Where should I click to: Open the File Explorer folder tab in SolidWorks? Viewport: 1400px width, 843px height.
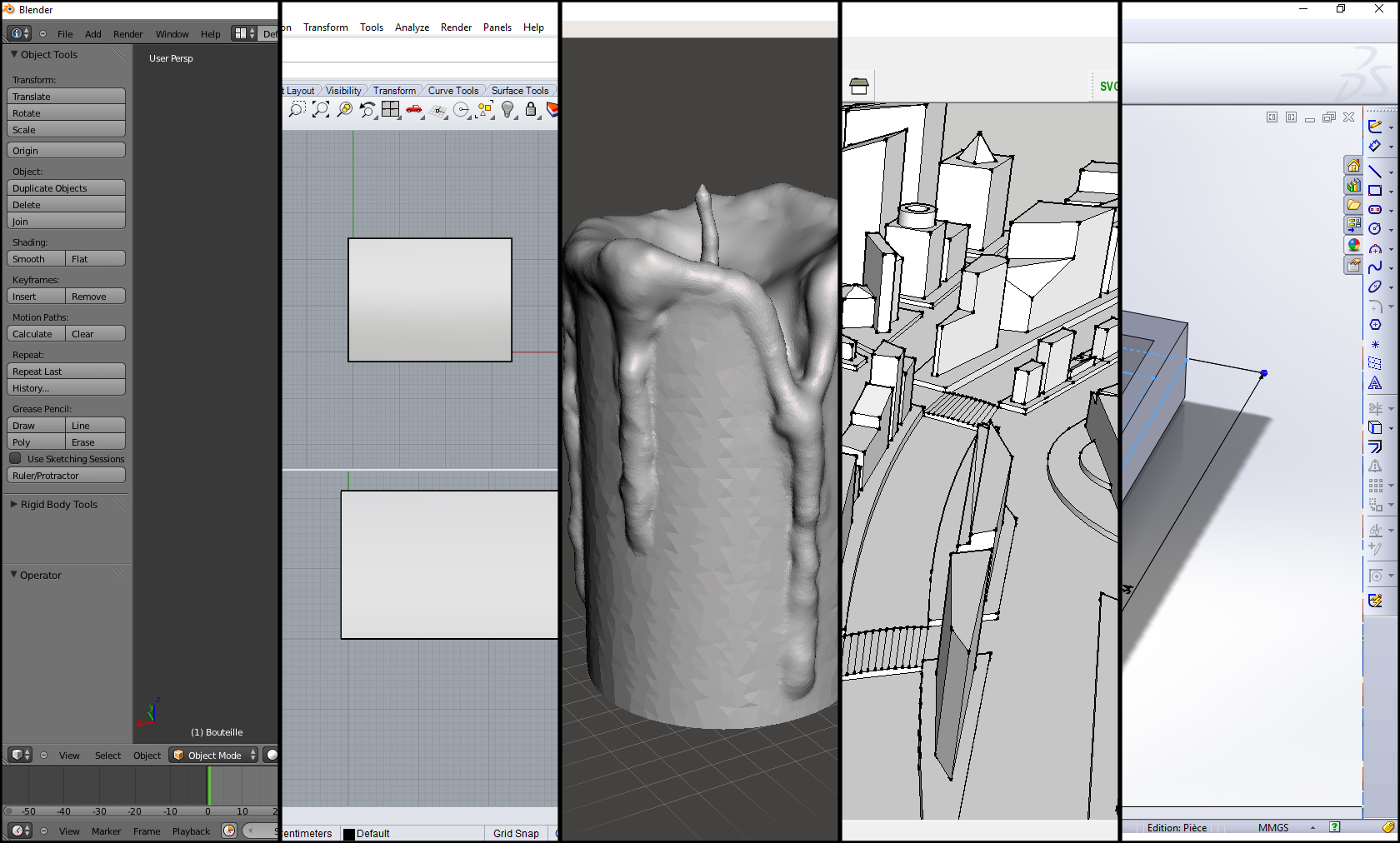point(1353,205)
